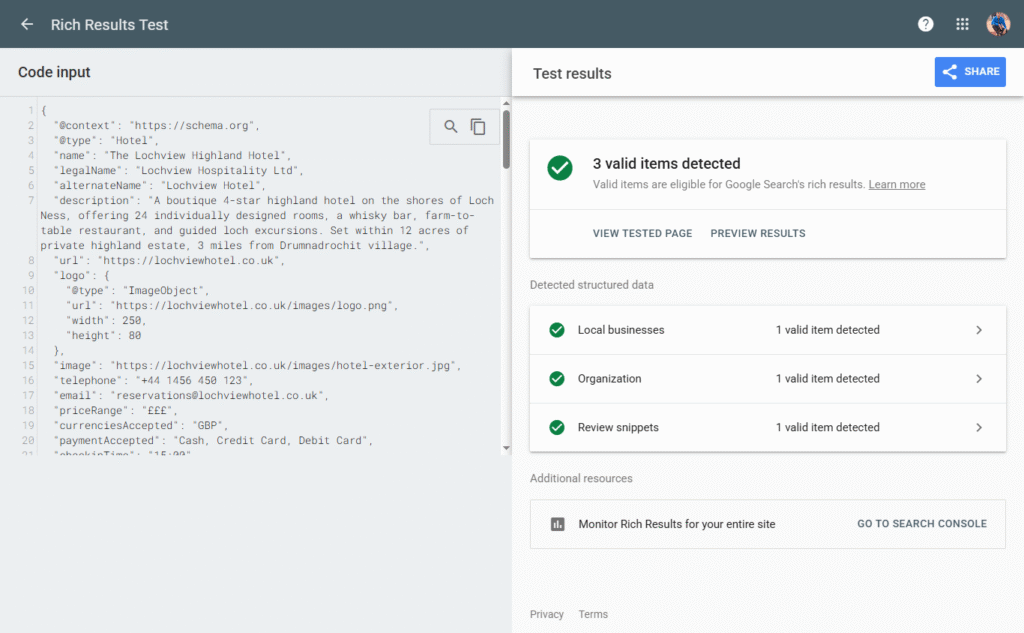Viewport: 1024px width, 633px height.
Task: Click the large green valid items checkmark
Action: point(560,168)
